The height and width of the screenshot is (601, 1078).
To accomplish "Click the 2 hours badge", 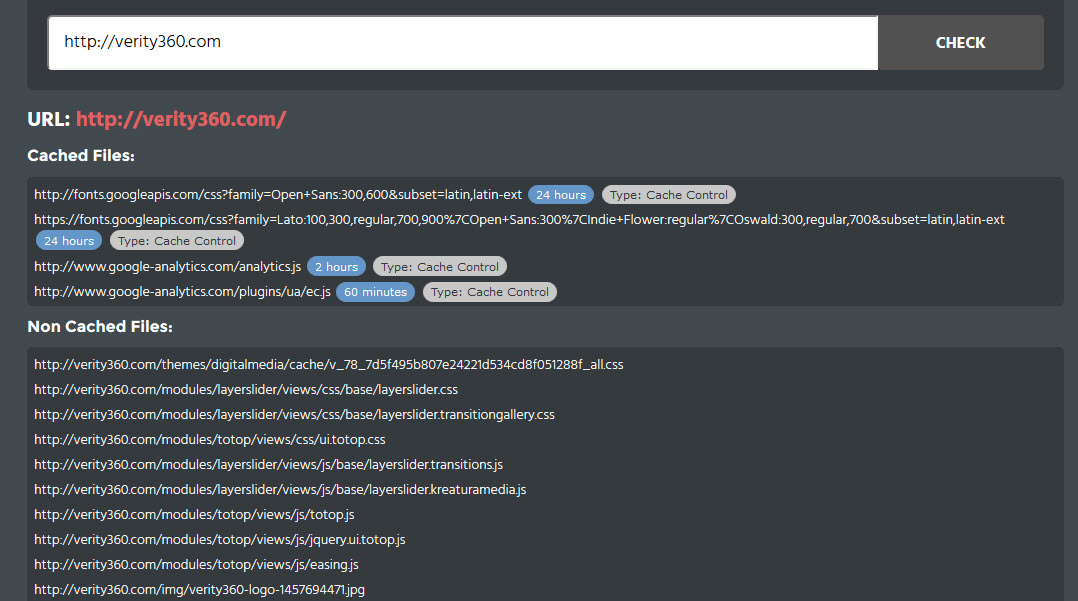I will coord(336,267).
